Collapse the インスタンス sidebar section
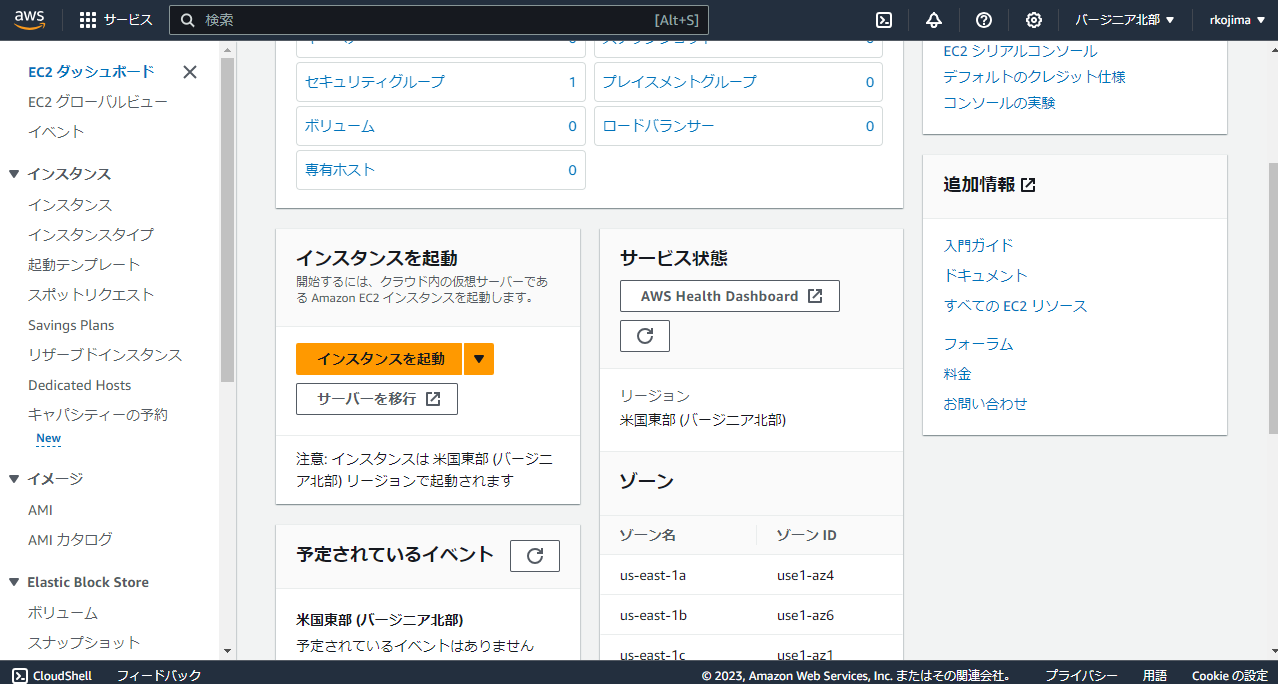Screen dimensions: 1278x684 click(14, 174)
